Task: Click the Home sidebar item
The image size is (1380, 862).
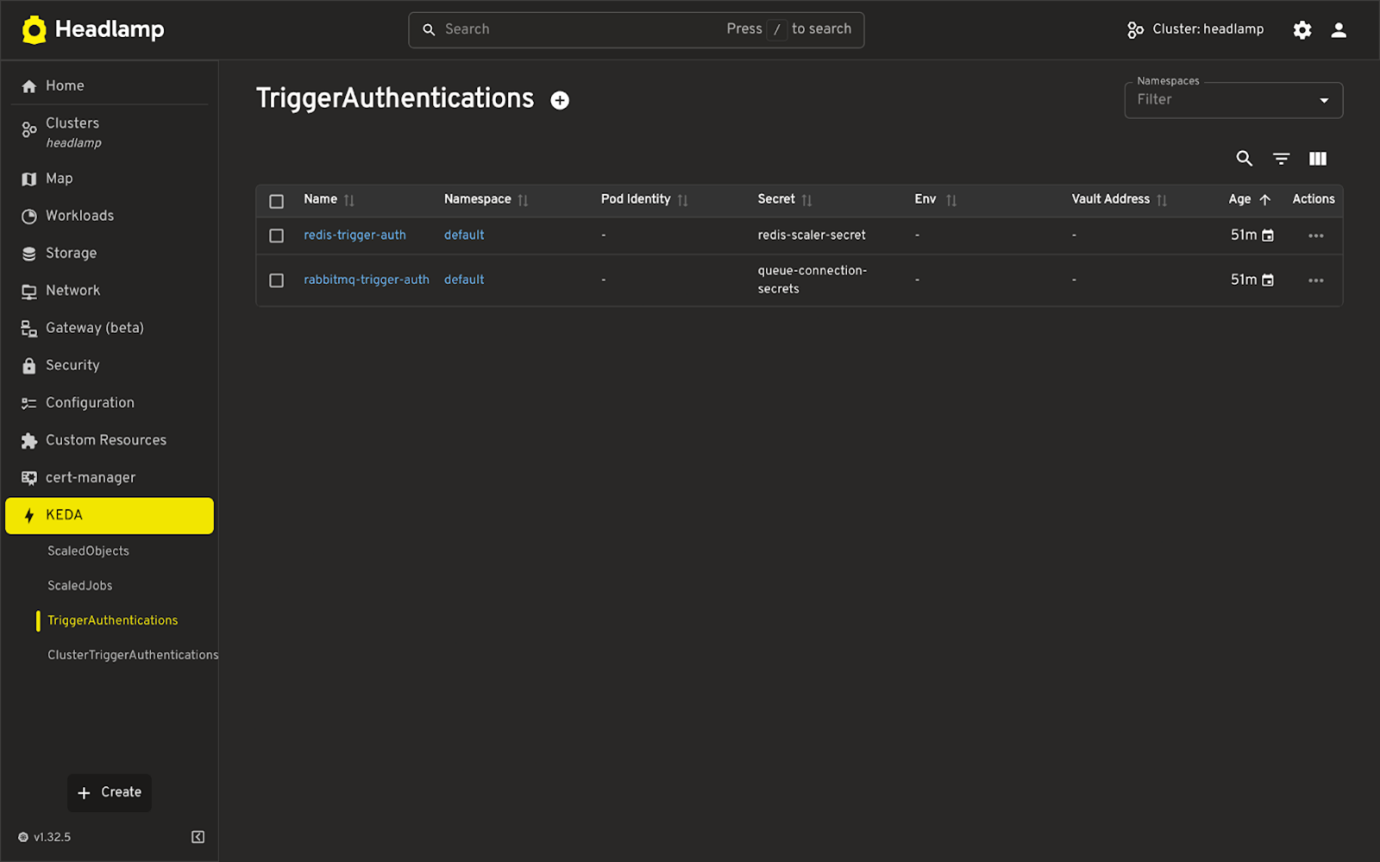Action: point(109,86)
